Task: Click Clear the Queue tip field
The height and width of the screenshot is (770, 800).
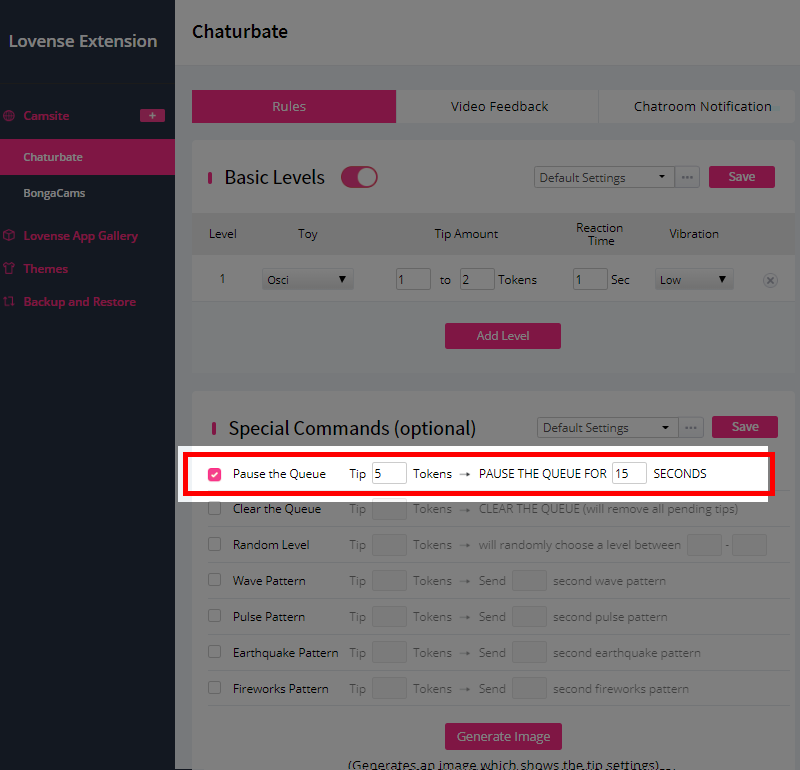Action: pos(389,509)
